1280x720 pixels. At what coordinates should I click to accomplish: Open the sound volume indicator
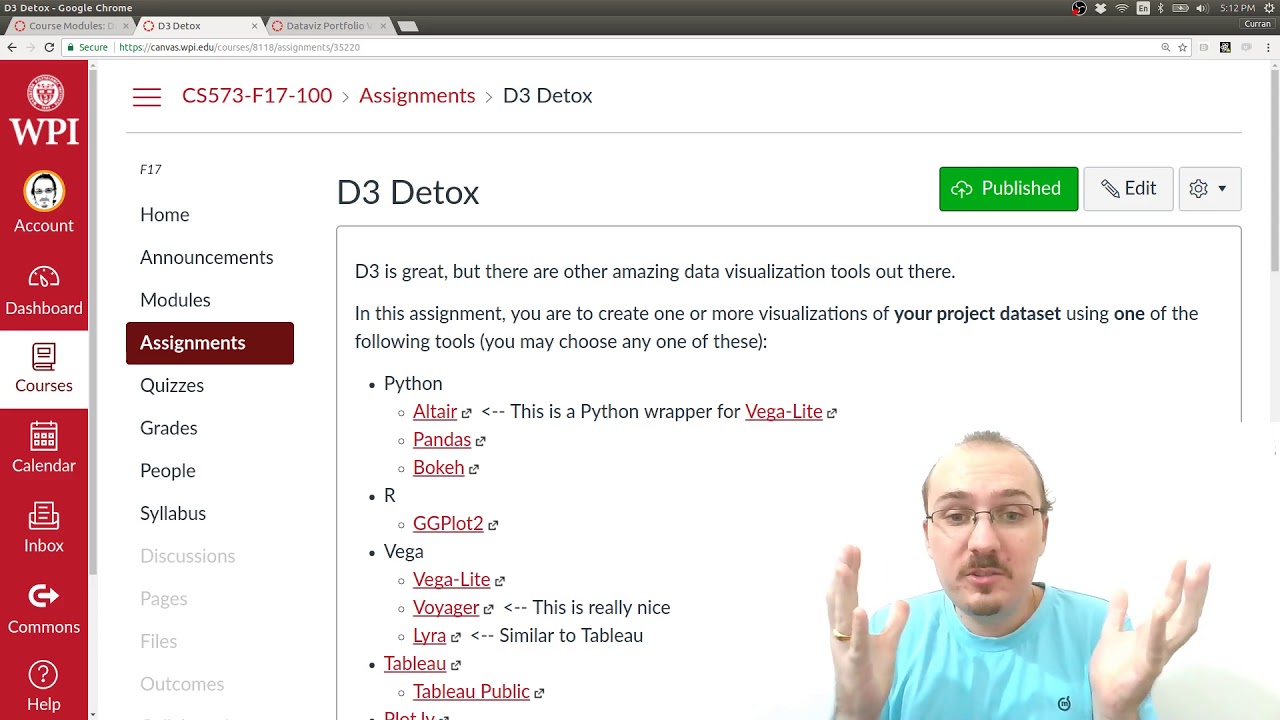1202,8
